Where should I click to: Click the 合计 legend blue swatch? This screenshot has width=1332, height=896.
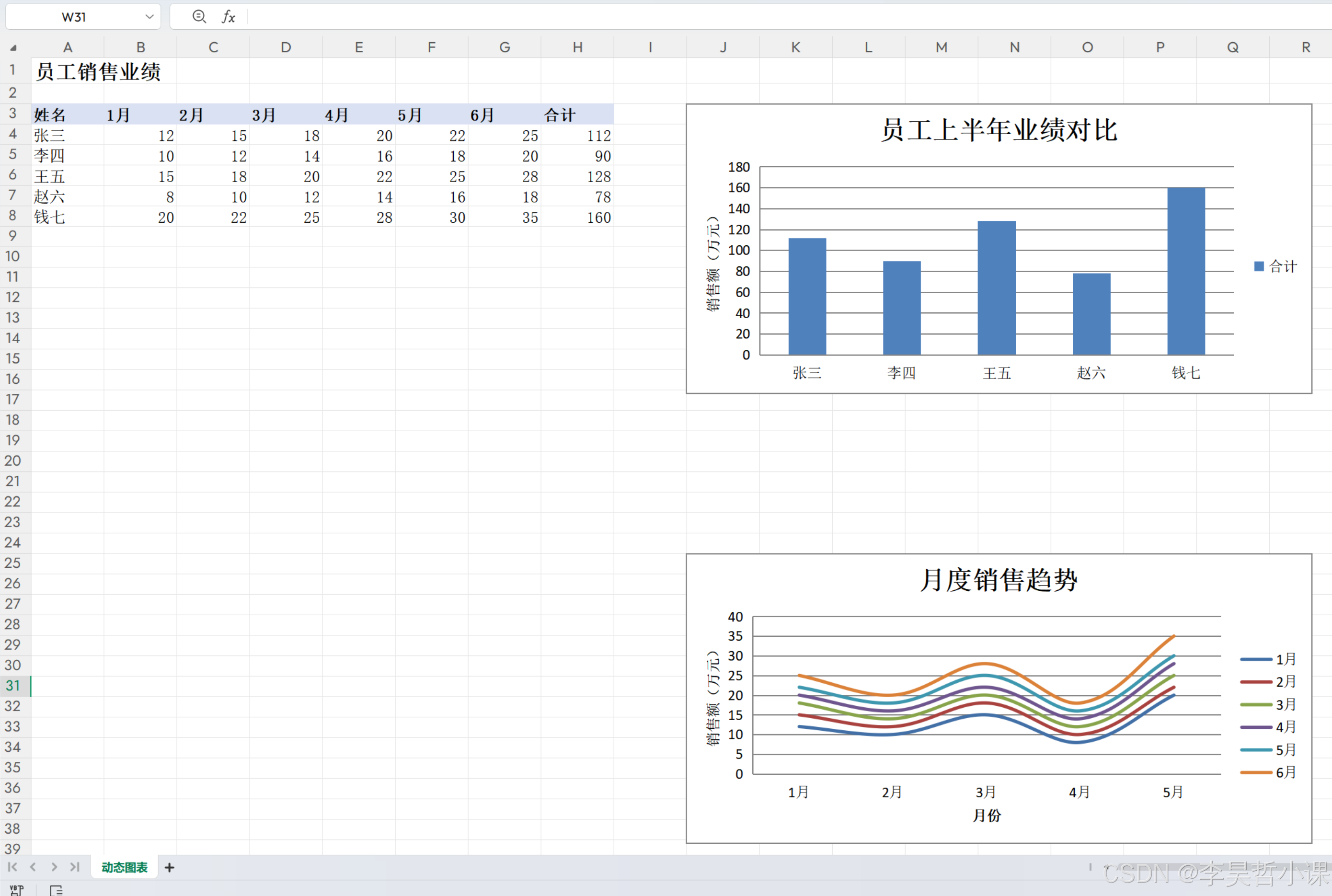point(1259,266)
